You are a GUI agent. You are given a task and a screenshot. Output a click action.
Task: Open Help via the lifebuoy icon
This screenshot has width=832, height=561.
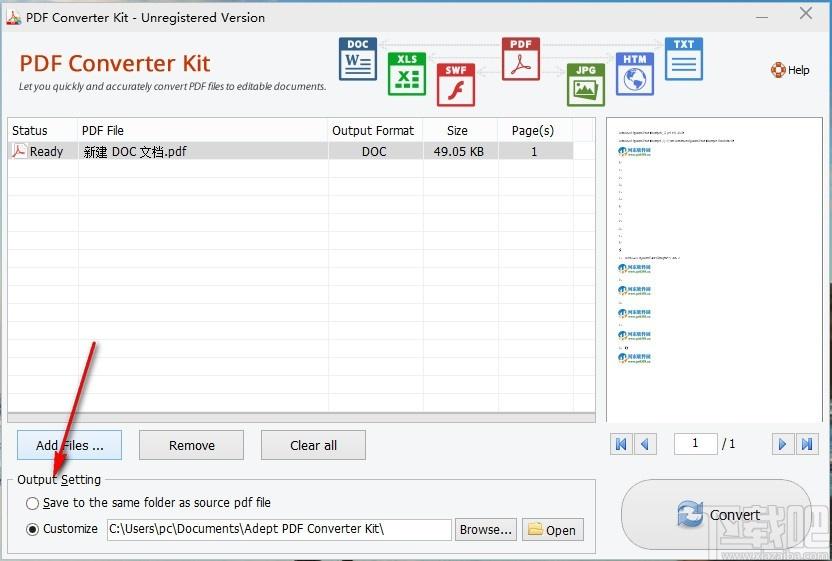click(778, 70)
